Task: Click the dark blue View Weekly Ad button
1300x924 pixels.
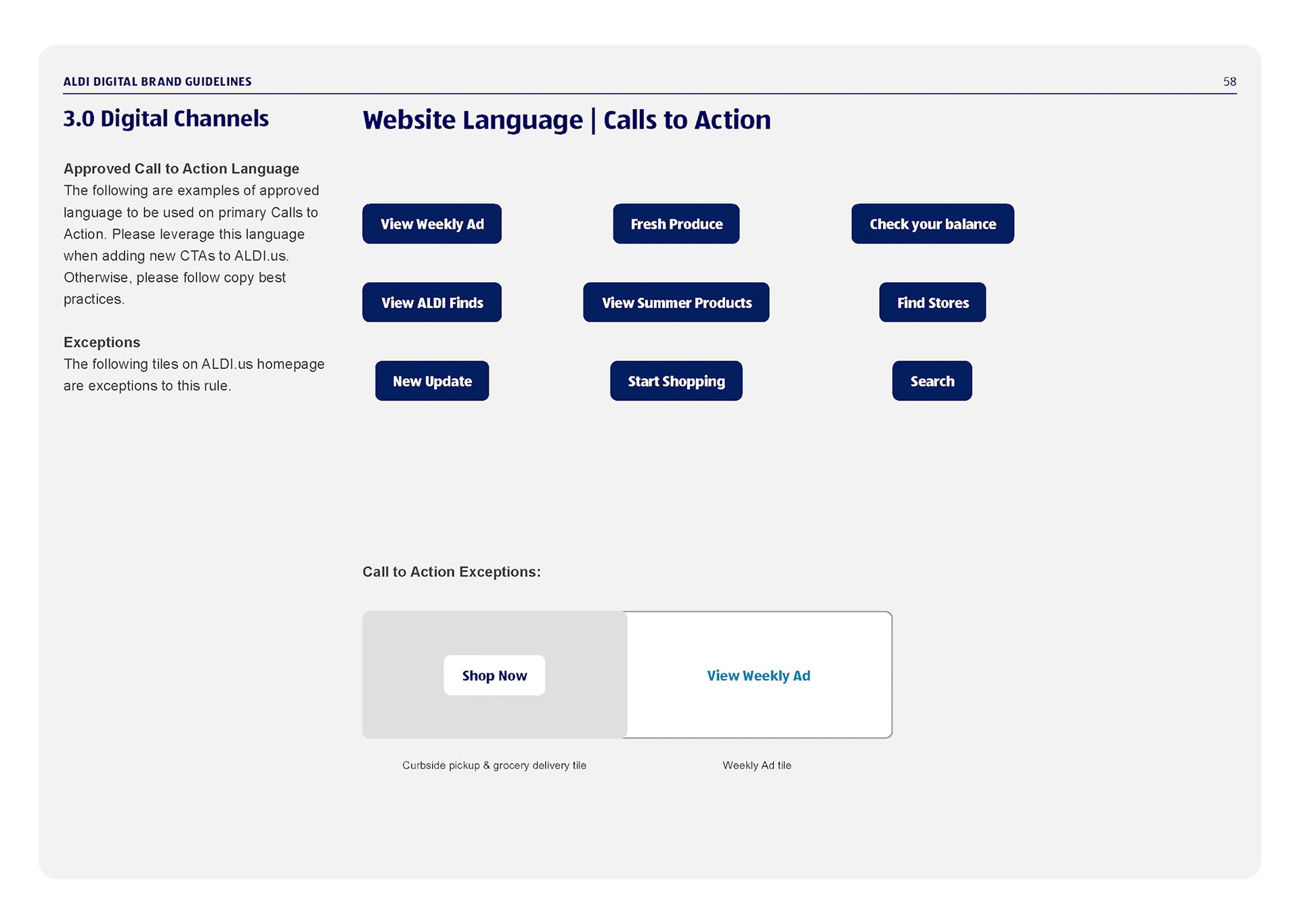Action: point(431,224)
